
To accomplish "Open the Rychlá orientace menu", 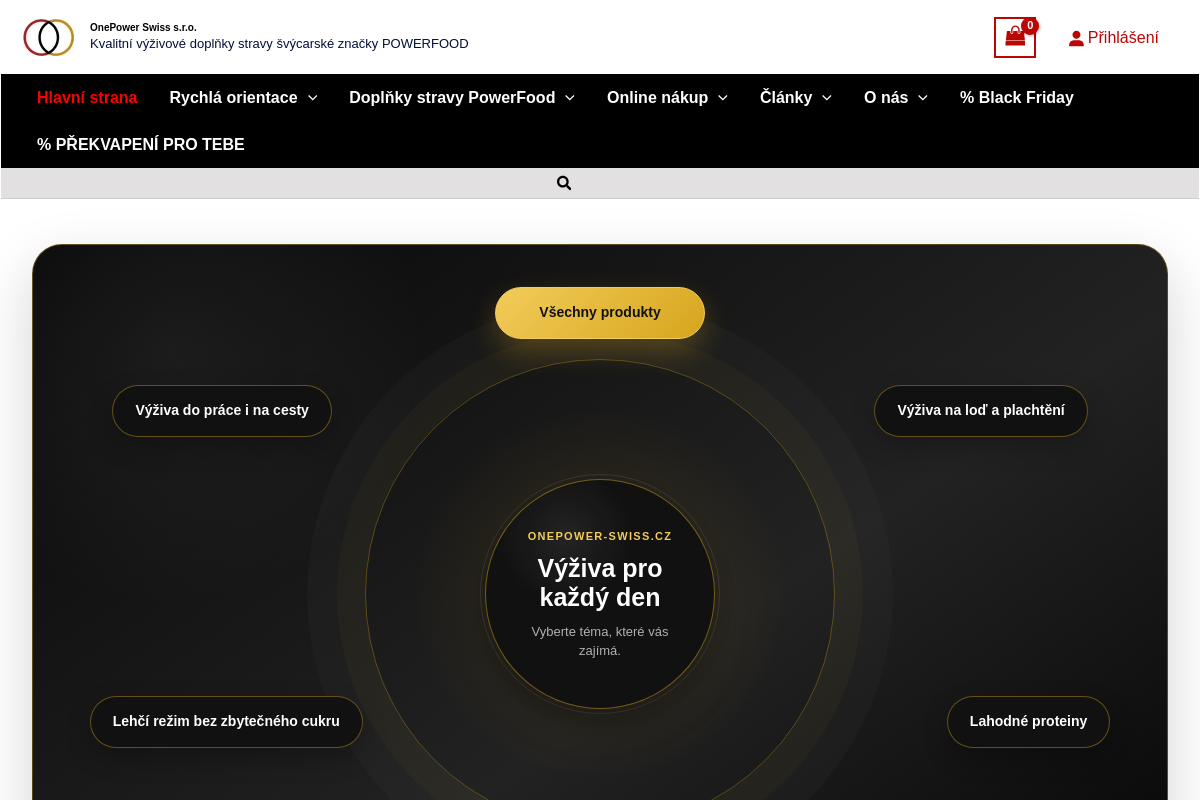I will 233,98.
